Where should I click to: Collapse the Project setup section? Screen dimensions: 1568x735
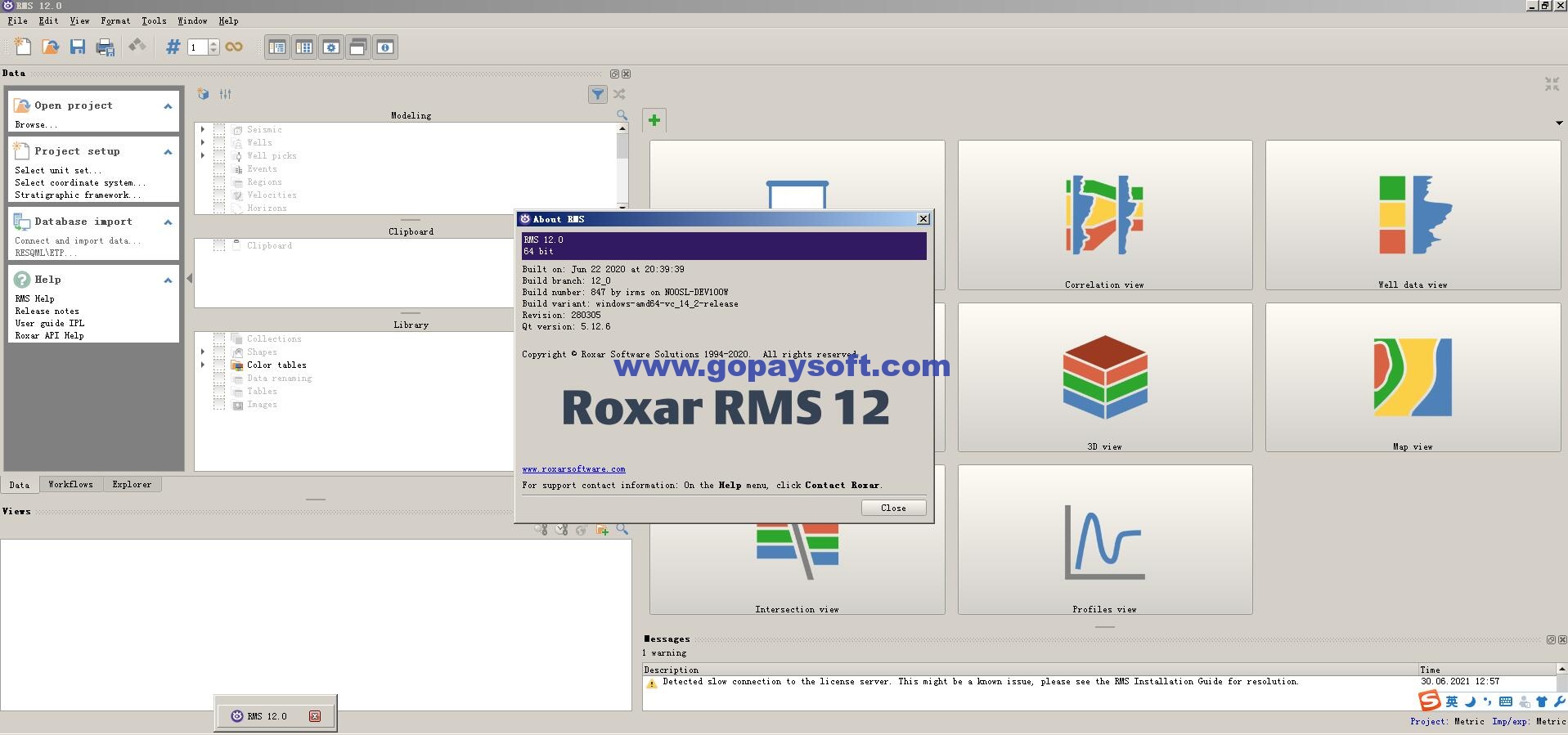coord(168,152)
